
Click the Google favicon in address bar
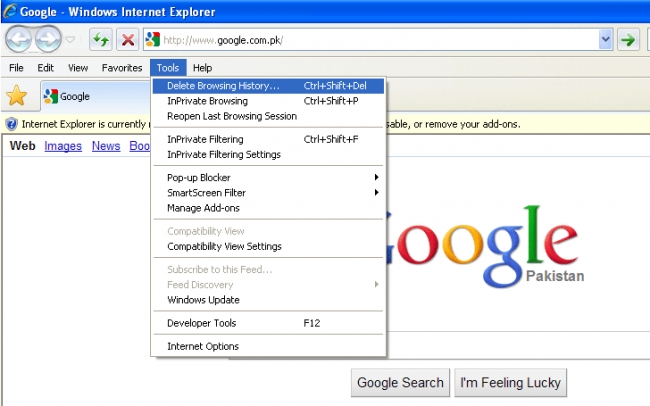tap(153, 40)
